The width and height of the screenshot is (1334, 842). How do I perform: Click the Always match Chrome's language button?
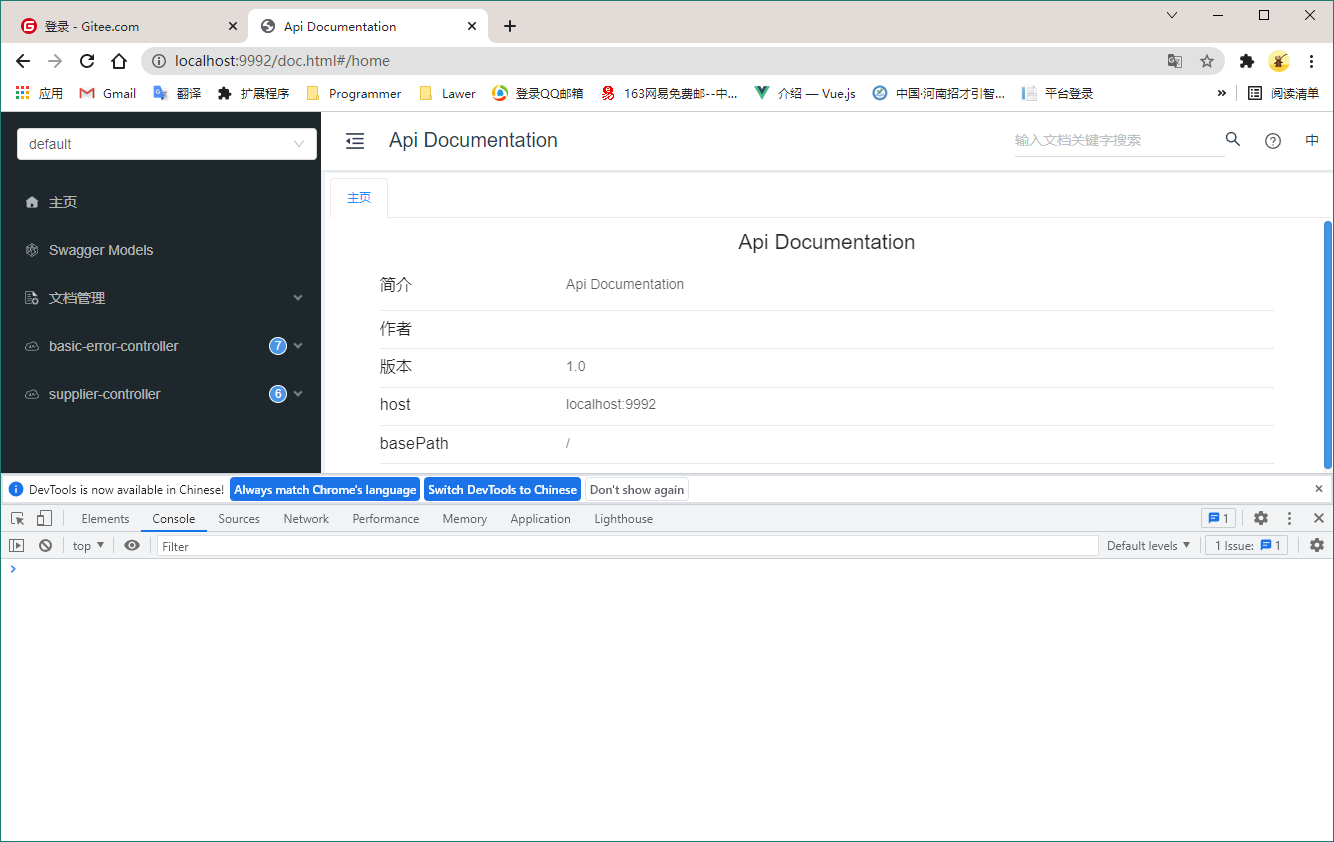click(325, 489)
